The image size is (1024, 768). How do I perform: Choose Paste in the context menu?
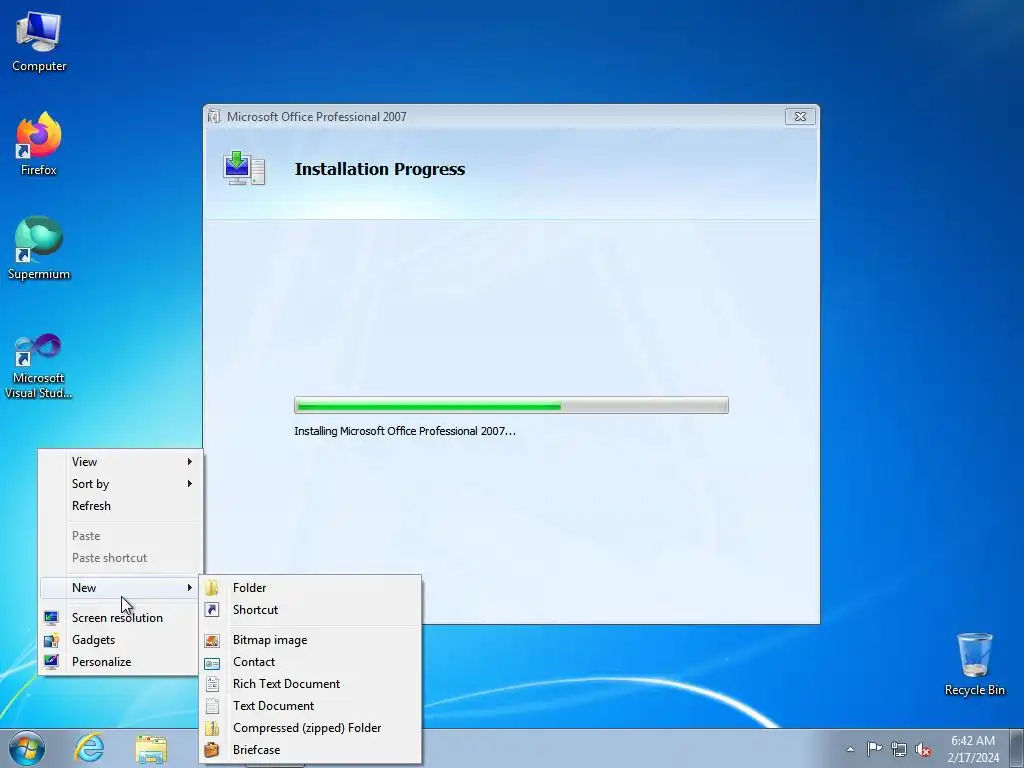click(x=121, y=536)
